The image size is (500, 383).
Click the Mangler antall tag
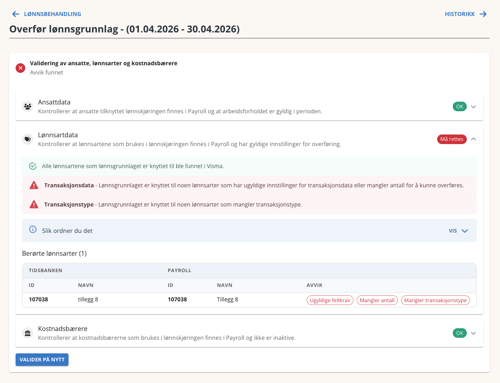pyautogui.click(x=377, y=300)
